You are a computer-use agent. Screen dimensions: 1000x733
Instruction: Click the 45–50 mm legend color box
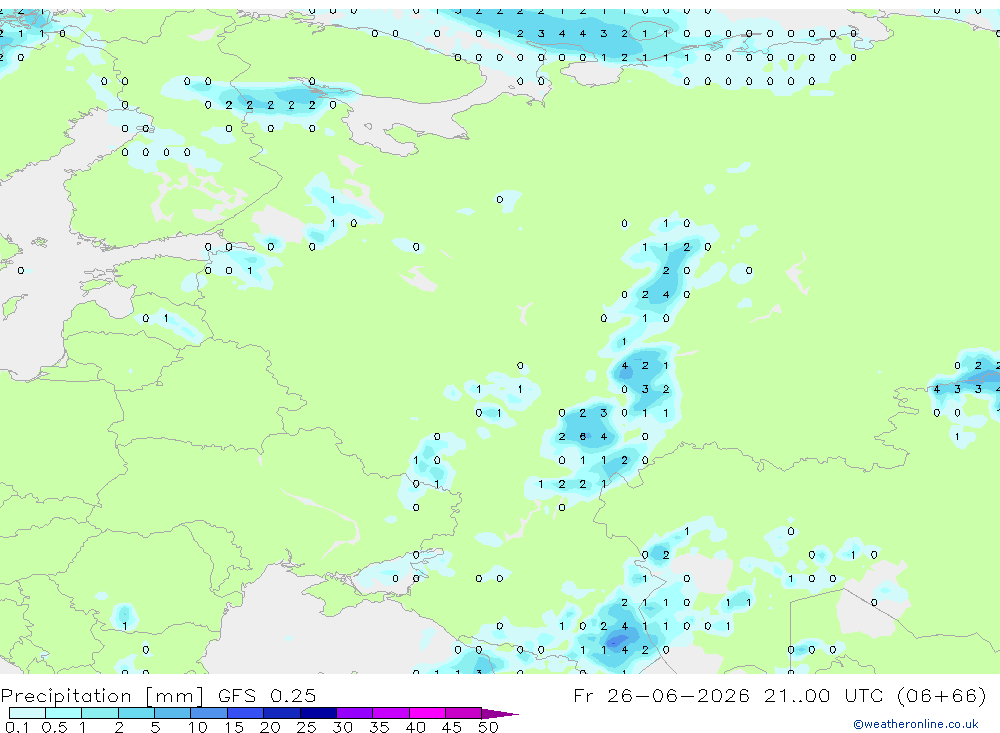(x=464, y=713)
